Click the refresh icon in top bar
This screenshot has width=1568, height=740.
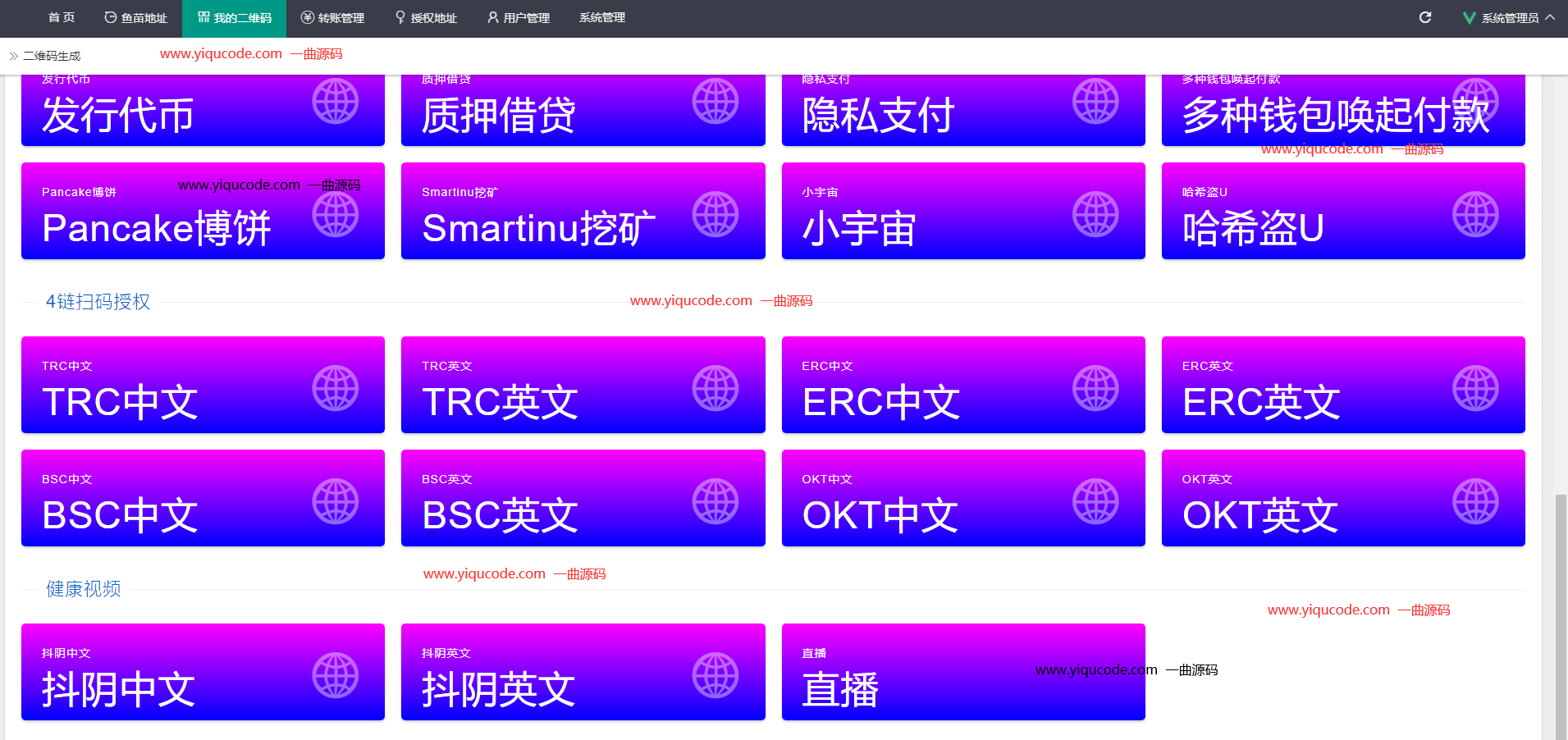[1425, 17]
